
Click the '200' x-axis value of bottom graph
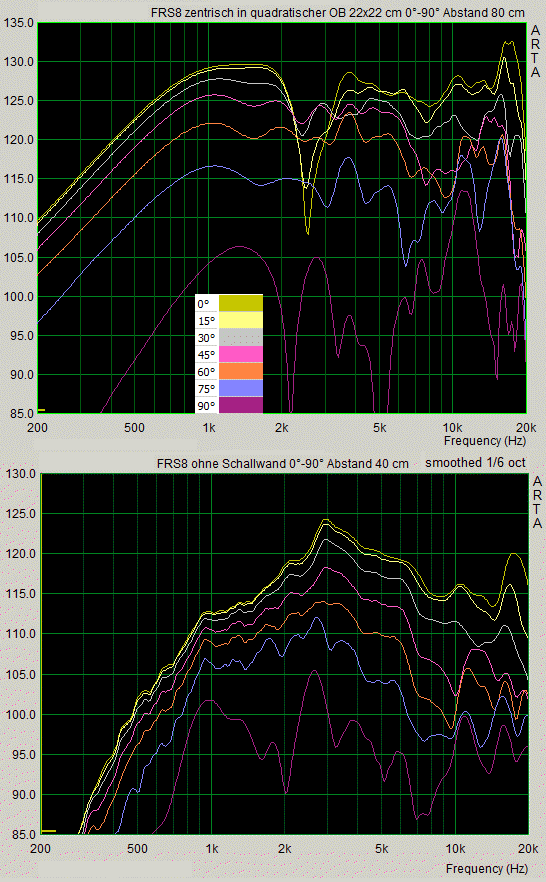click(40, 849)
